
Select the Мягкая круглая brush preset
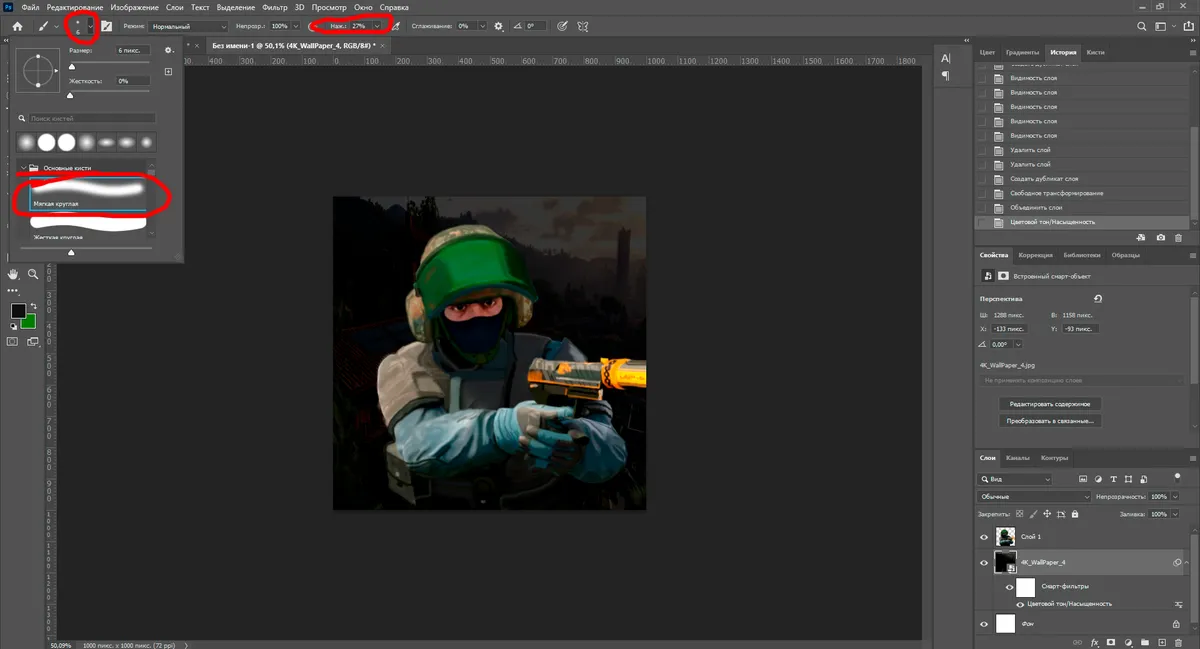coord(88,194)
